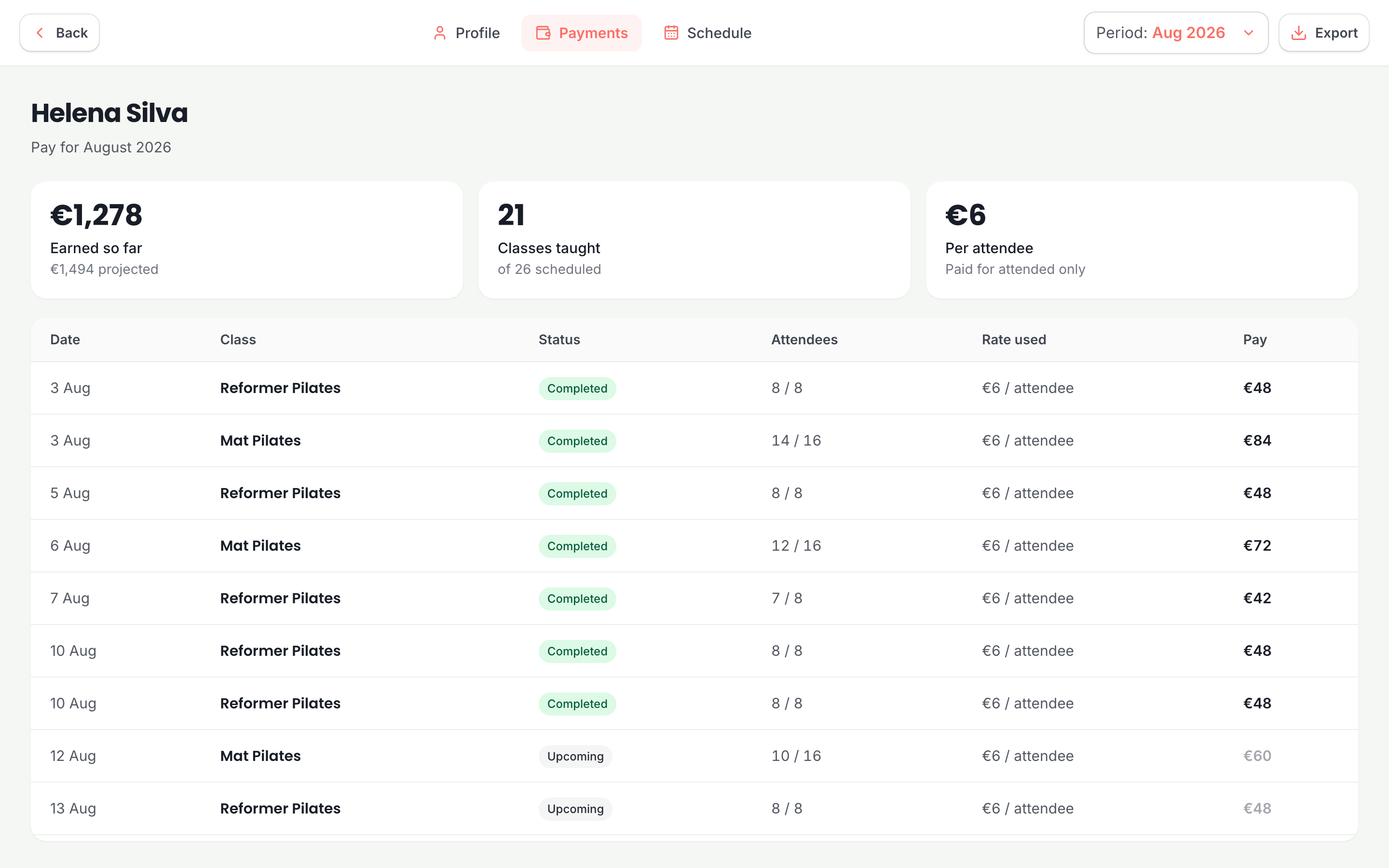
Task: Click the 13 Aug date cell
Action: (x=73, y=808)
